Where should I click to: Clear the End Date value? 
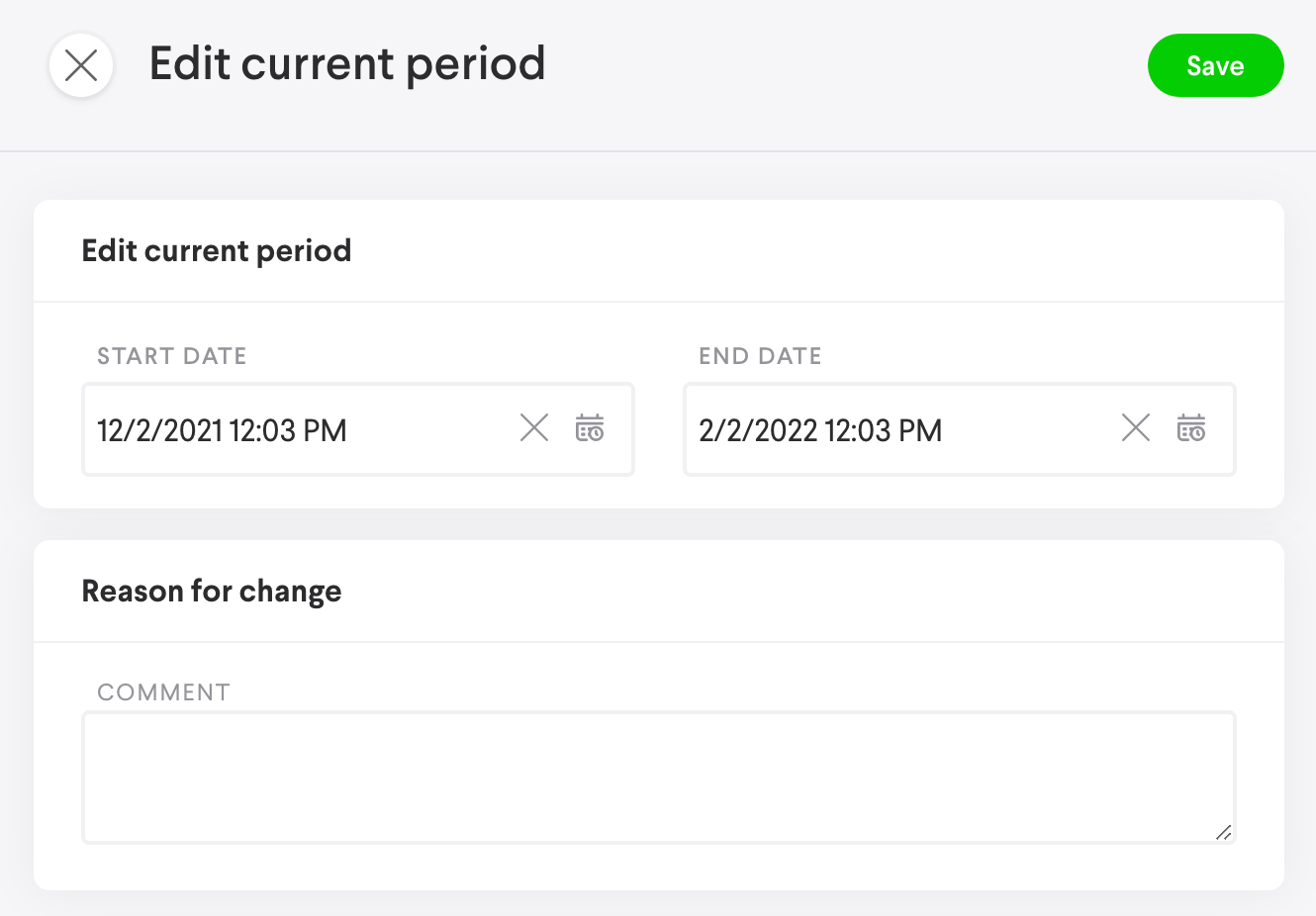[1136, 428]
